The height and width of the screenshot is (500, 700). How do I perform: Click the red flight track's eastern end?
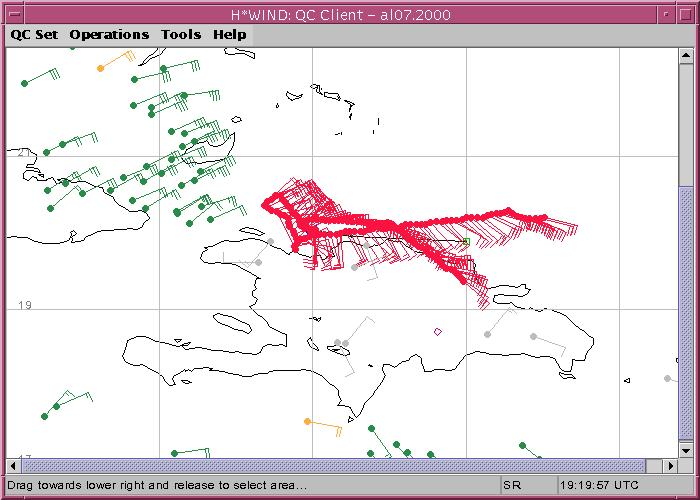coord(543,217)
